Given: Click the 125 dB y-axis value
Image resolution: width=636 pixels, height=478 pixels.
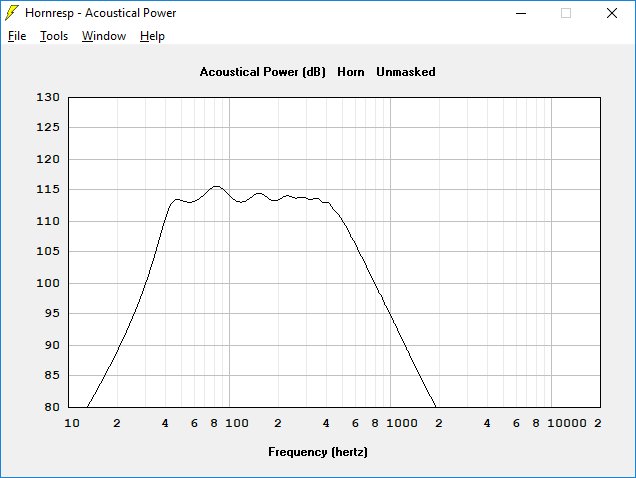Looking at the screenshot, I should 48,127.
